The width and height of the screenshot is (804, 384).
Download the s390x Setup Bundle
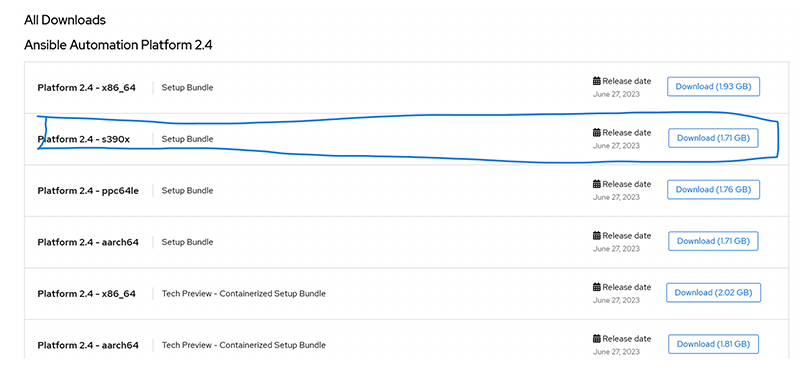(x=713, y=138)
